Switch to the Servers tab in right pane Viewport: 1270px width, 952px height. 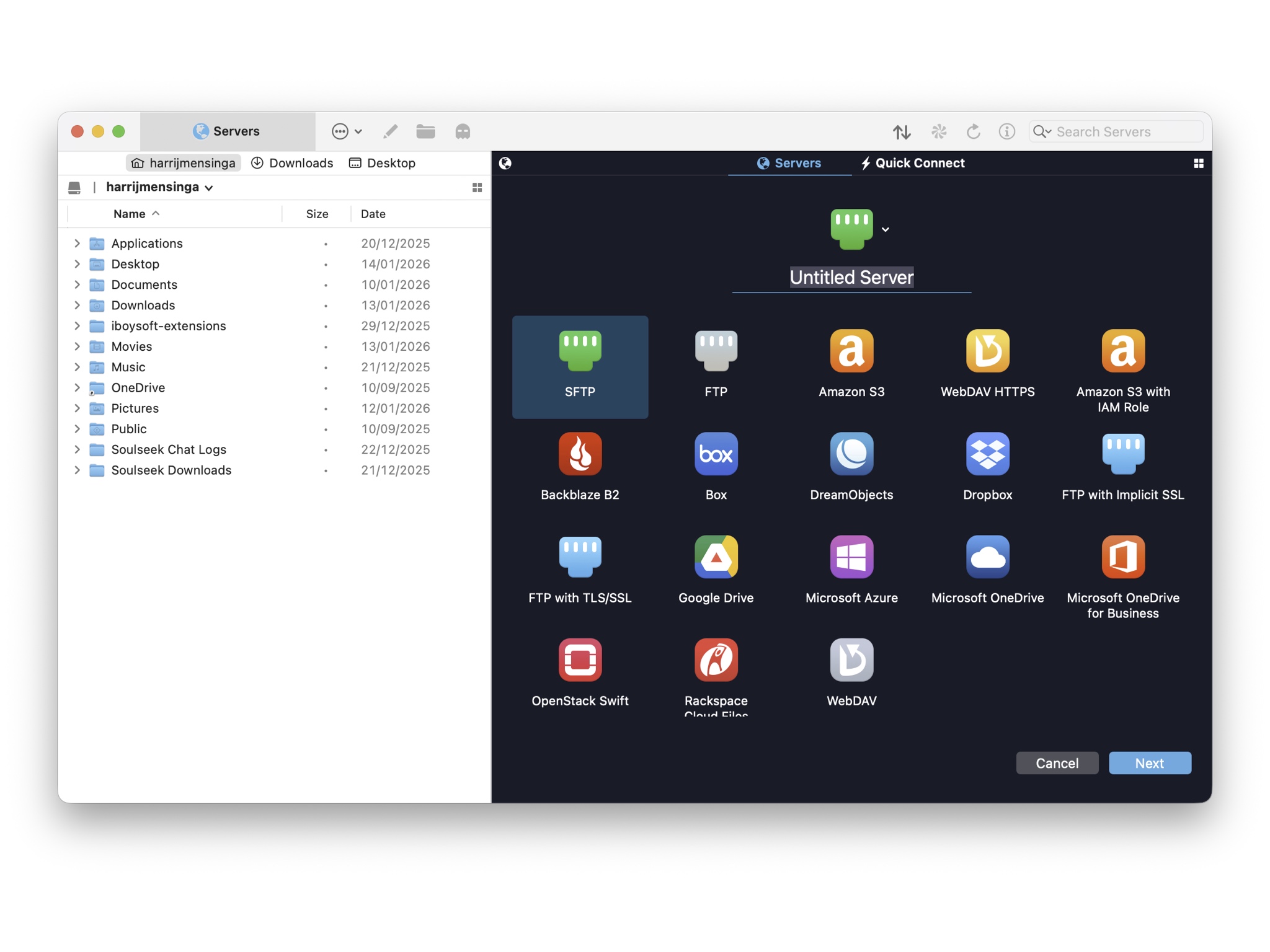tap(789, 163)
